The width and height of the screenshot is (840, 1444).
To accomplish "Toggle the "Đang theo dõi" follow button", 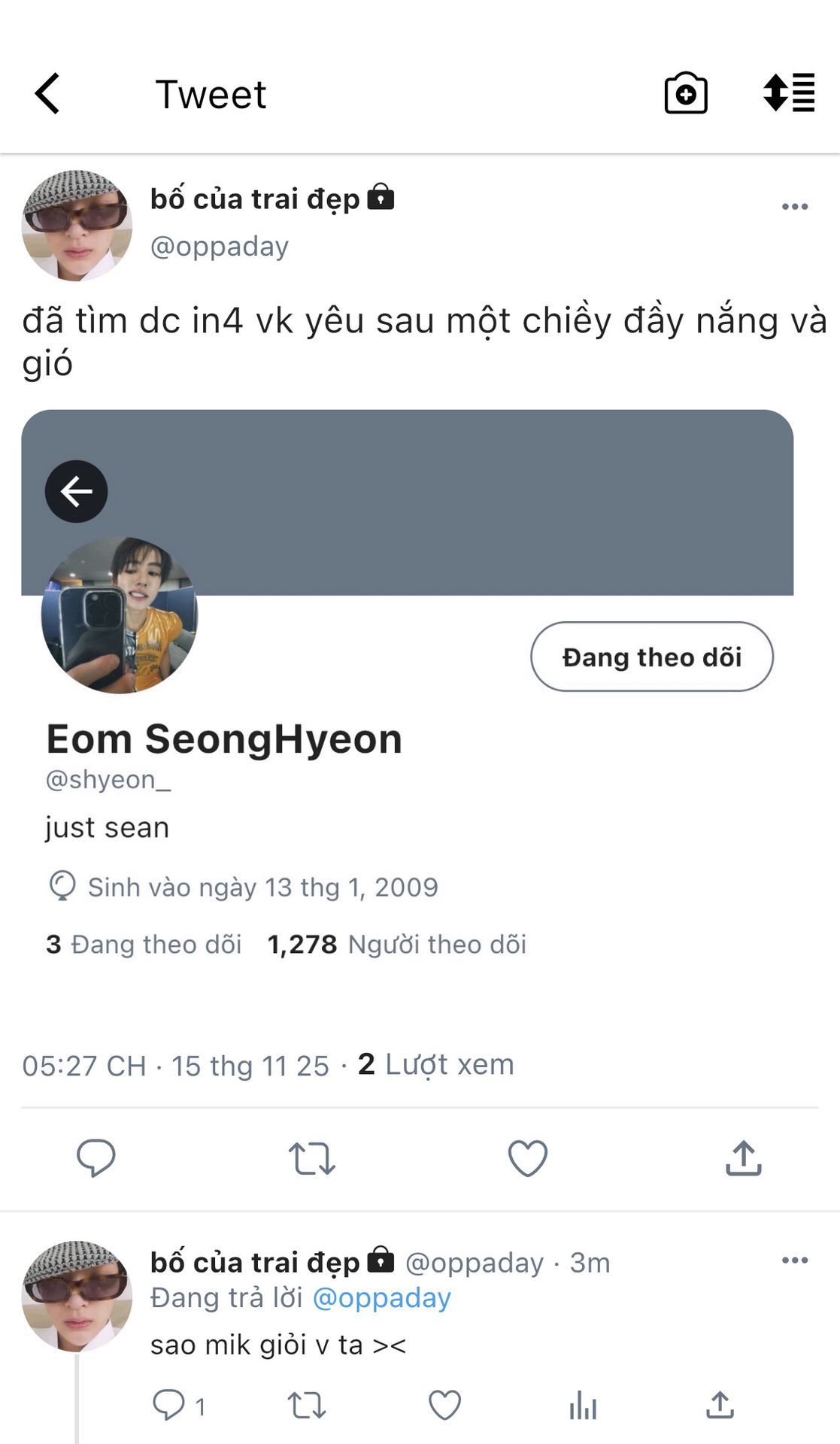I will [x=651, y=657].
